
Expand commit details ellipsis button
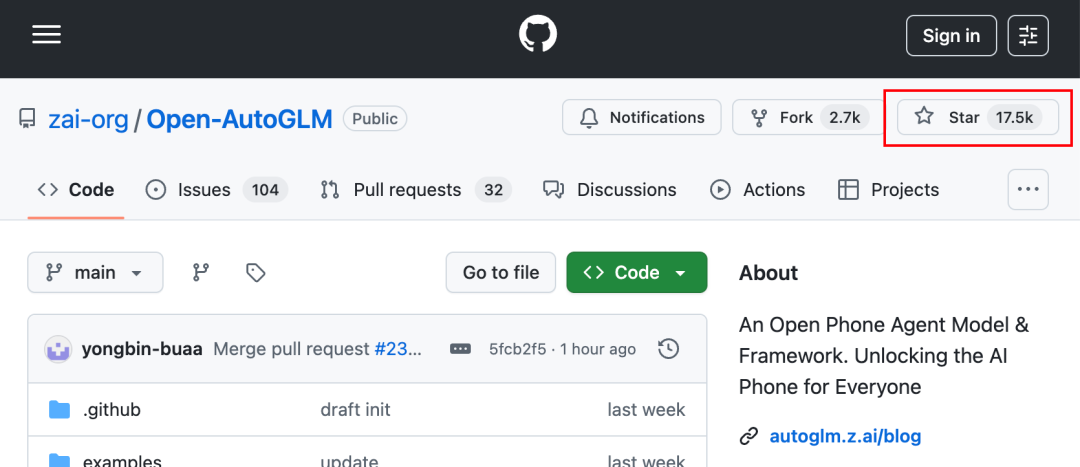[460, 349]
